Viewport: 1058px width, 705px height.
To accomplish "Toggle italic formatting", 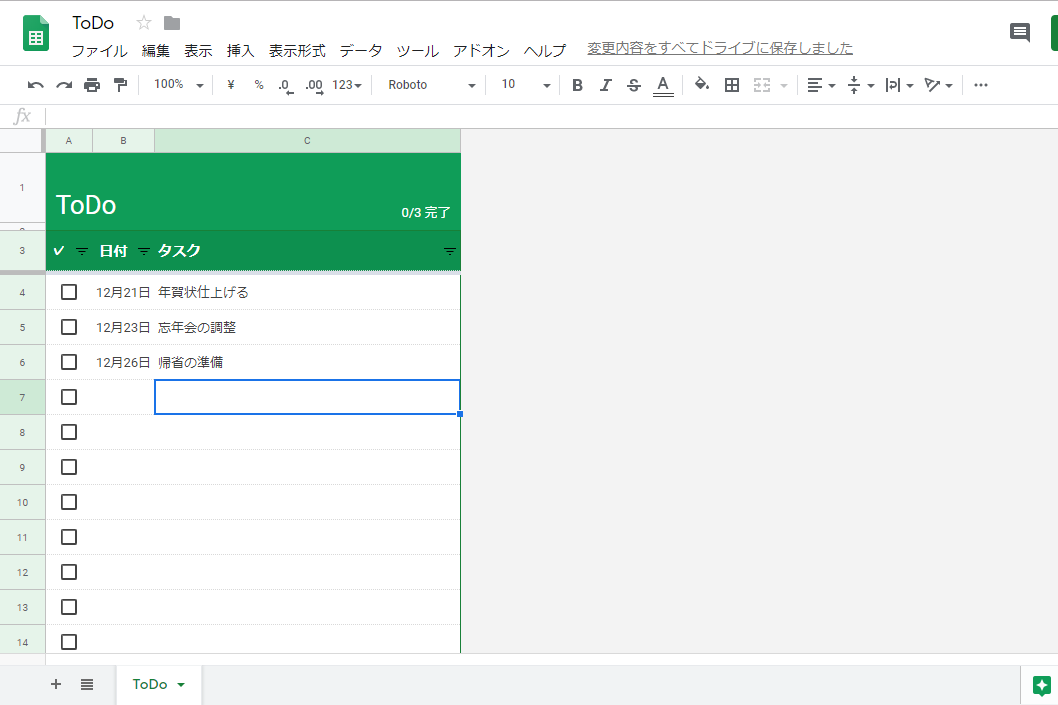I will point(605,85).
